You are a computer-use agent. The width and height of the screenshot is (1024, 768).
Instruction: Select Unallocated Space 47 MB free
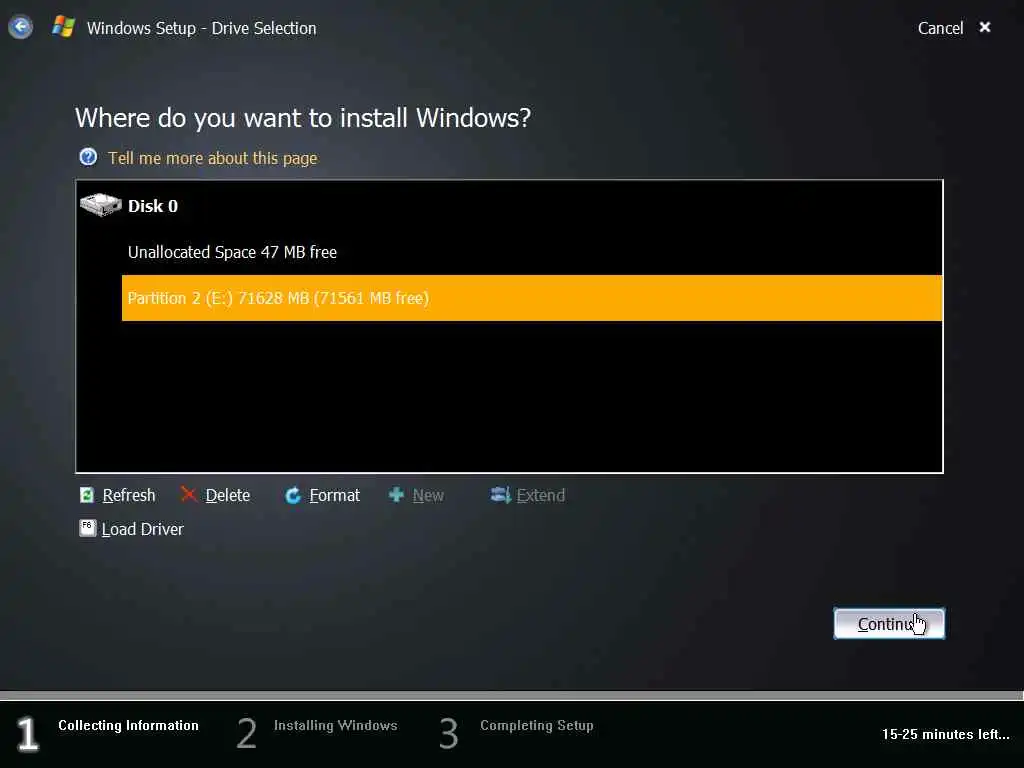(x=232, y=252)
